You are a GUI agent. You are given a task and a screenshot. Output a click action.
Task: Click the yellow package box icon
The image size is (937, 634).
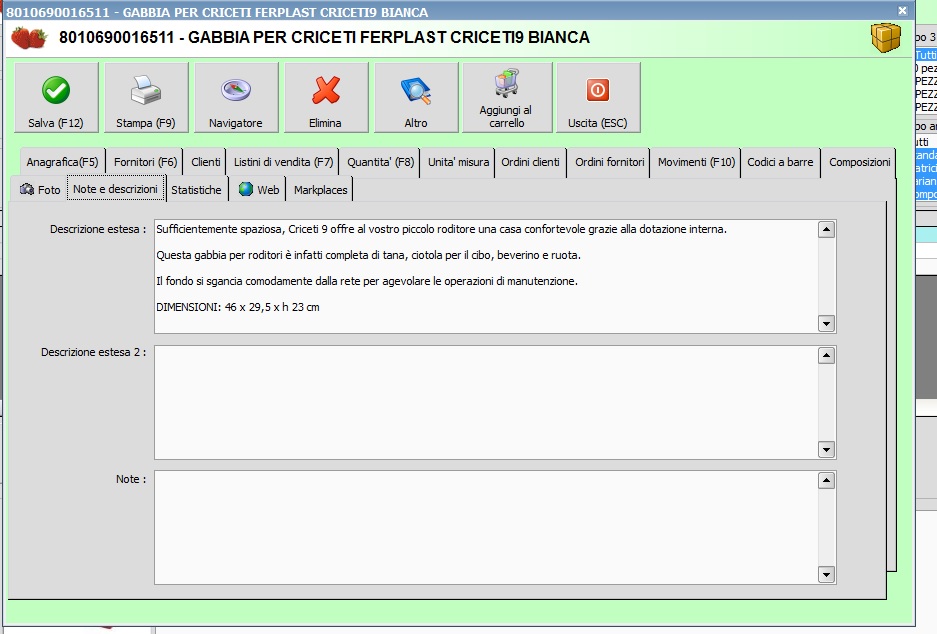(885, 38)
